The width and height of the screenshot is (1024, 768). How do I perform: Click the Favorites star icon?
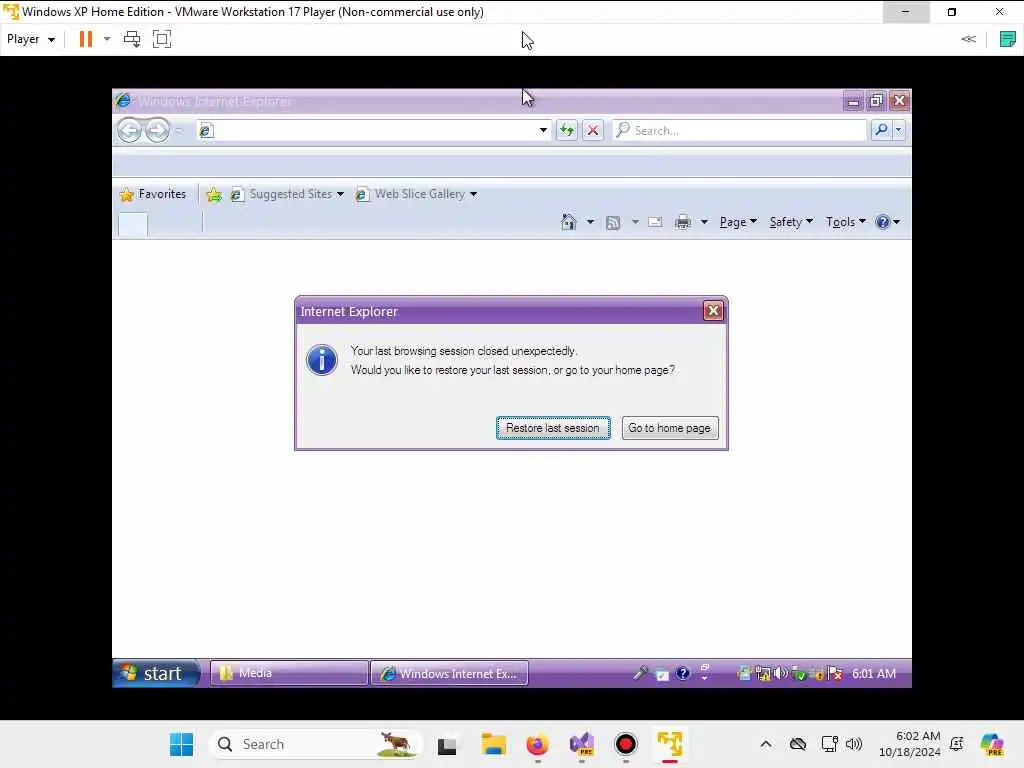click(x=127, y=194)
